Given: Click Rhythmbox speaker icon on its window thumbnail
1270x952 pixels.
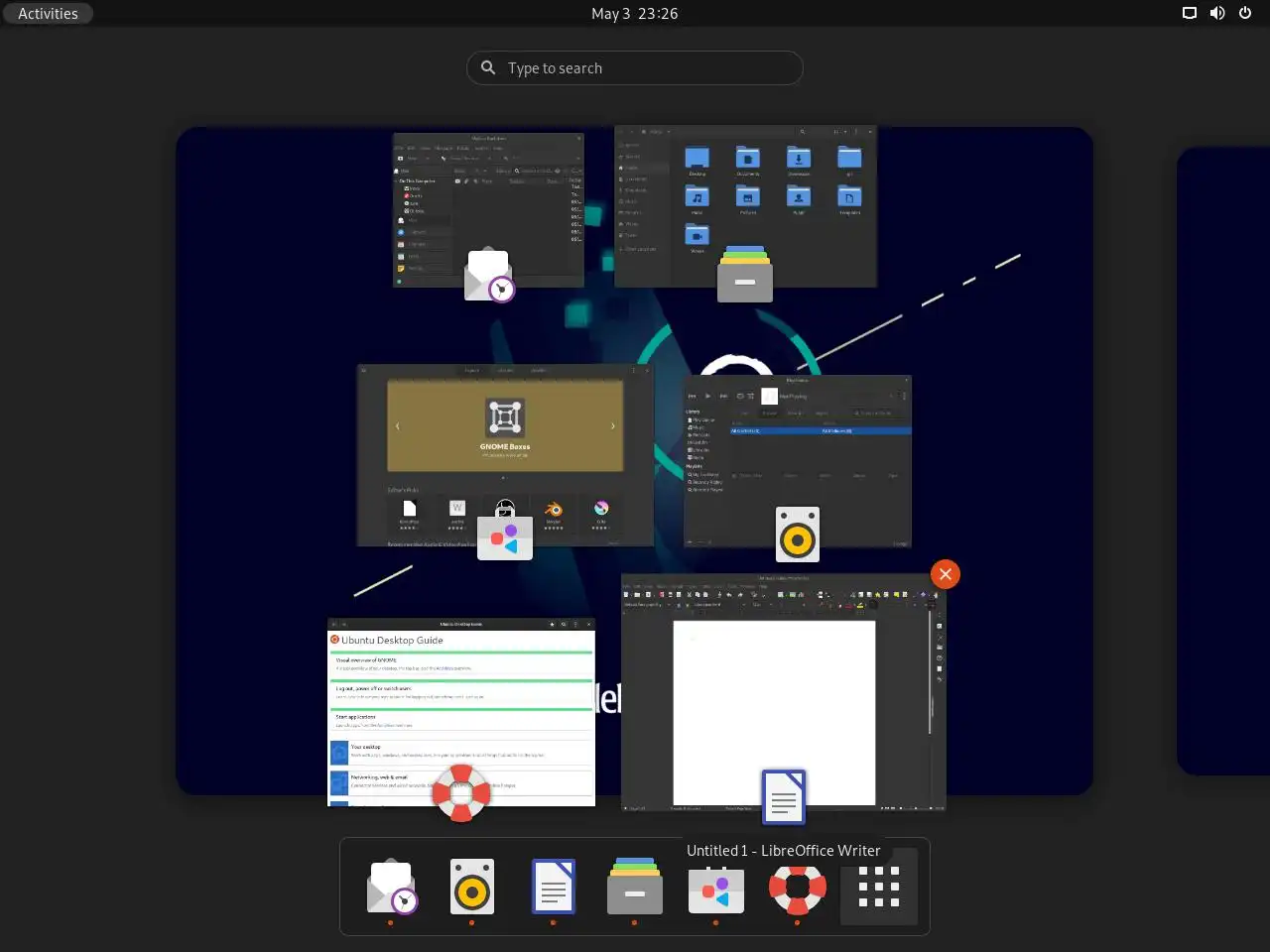Looking at the screenshot, I should 798,535.
